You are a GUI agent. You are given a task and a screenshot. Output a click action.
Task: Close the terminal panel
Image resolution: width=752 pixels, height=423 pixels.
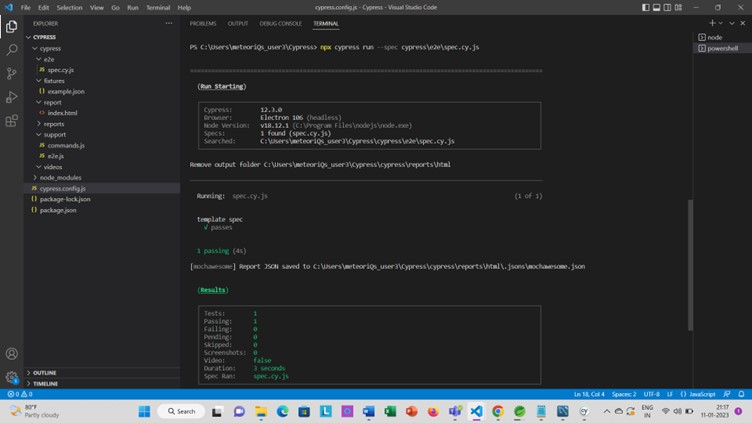coord(743,23)
